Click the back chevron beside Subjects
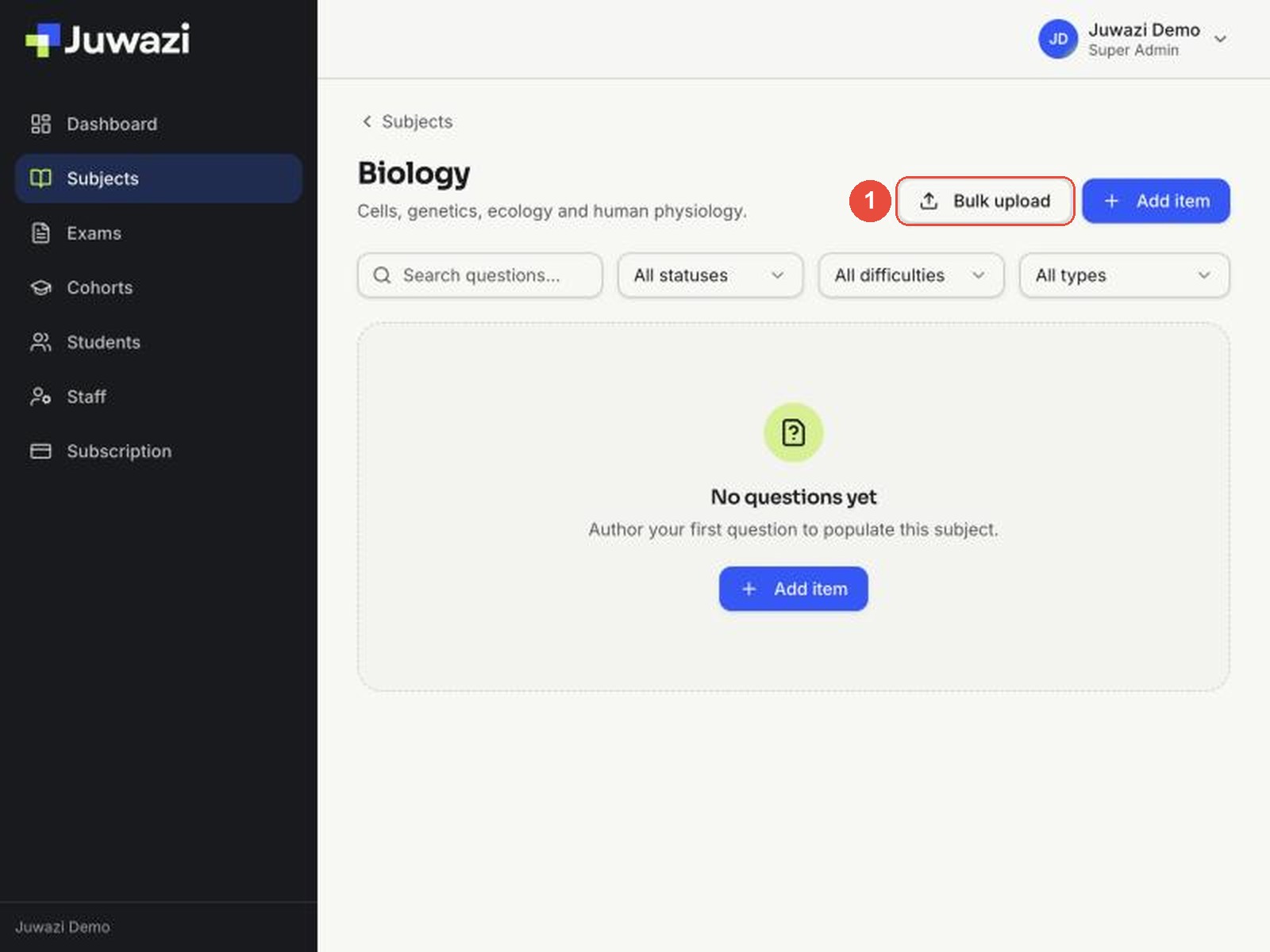 [x=367, y=121]
